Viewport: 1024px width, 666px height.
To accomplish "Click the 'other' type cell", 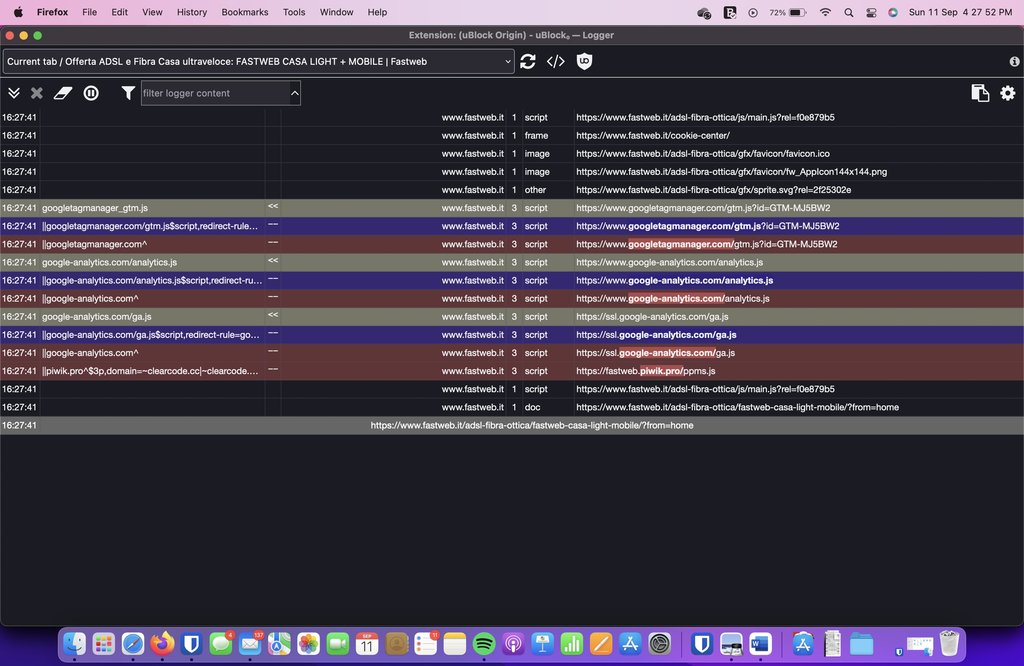I will [x=535, y=190].
